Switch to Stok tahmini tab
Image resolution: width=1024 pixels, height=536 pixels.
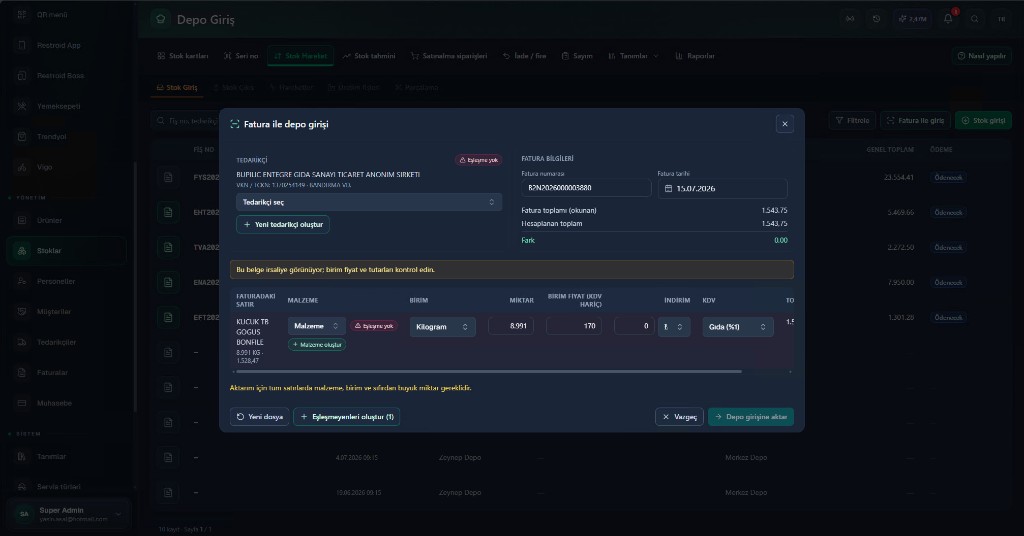pyautogui.click(x=368, y=56)
